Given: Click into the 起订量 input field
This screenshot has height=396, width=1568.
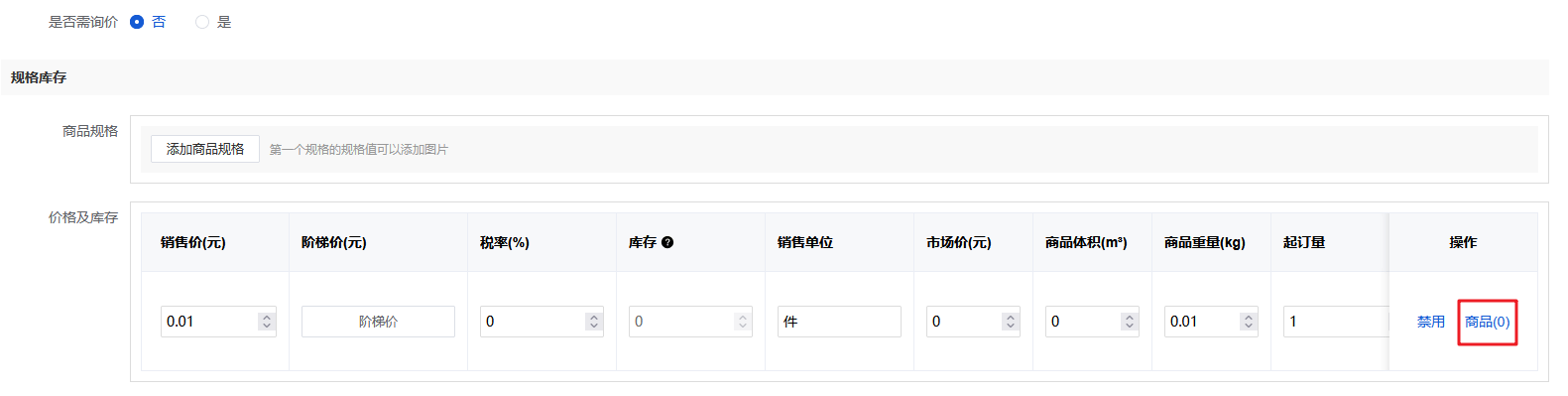Looking at the screenshot, I should pos(1336,322).
